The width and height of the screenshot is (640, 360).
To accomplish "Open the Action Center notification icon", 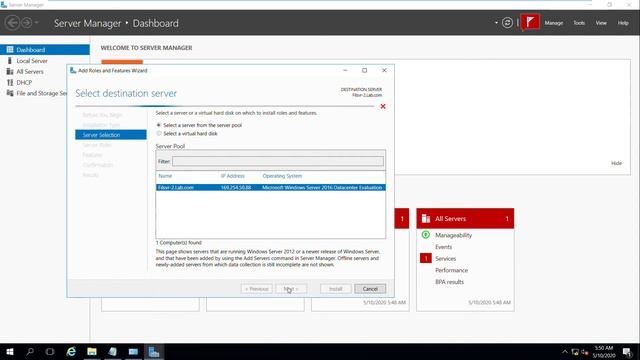I will click(627, 352).
